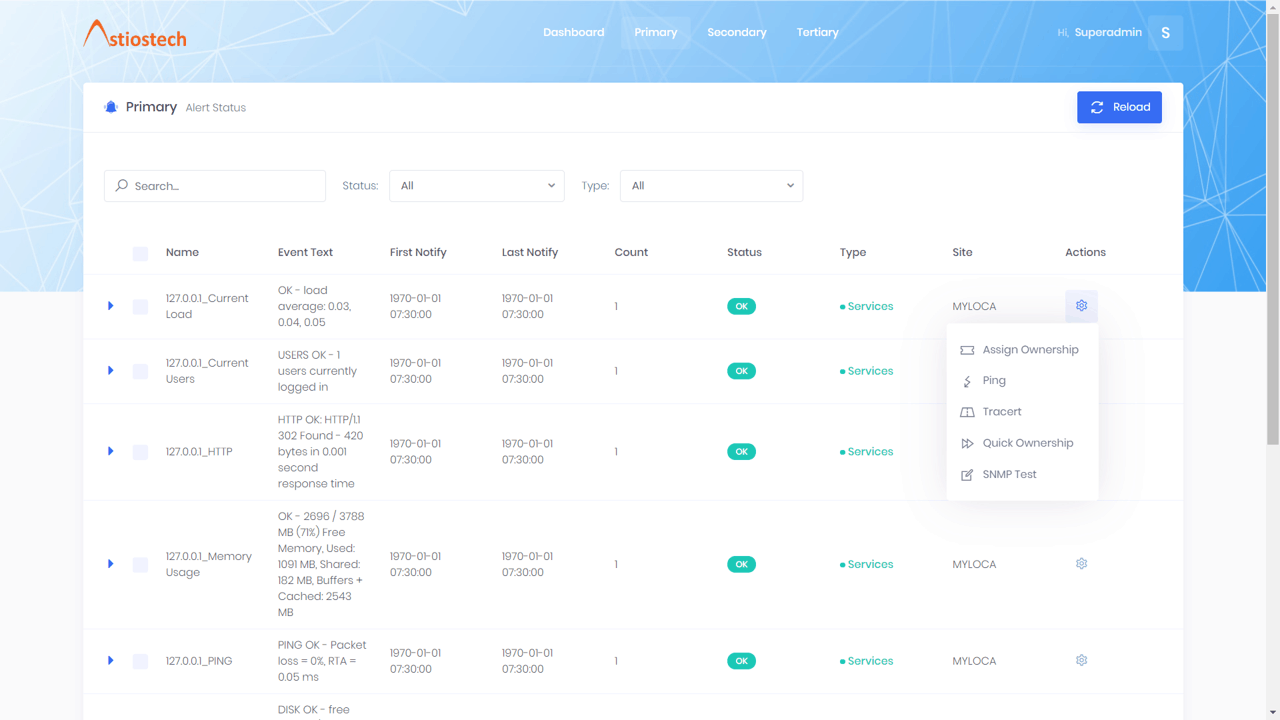This screenshot has height=720, width=1280.
Task: Click the Tracert map icon
Action: [x=967, y=412]
